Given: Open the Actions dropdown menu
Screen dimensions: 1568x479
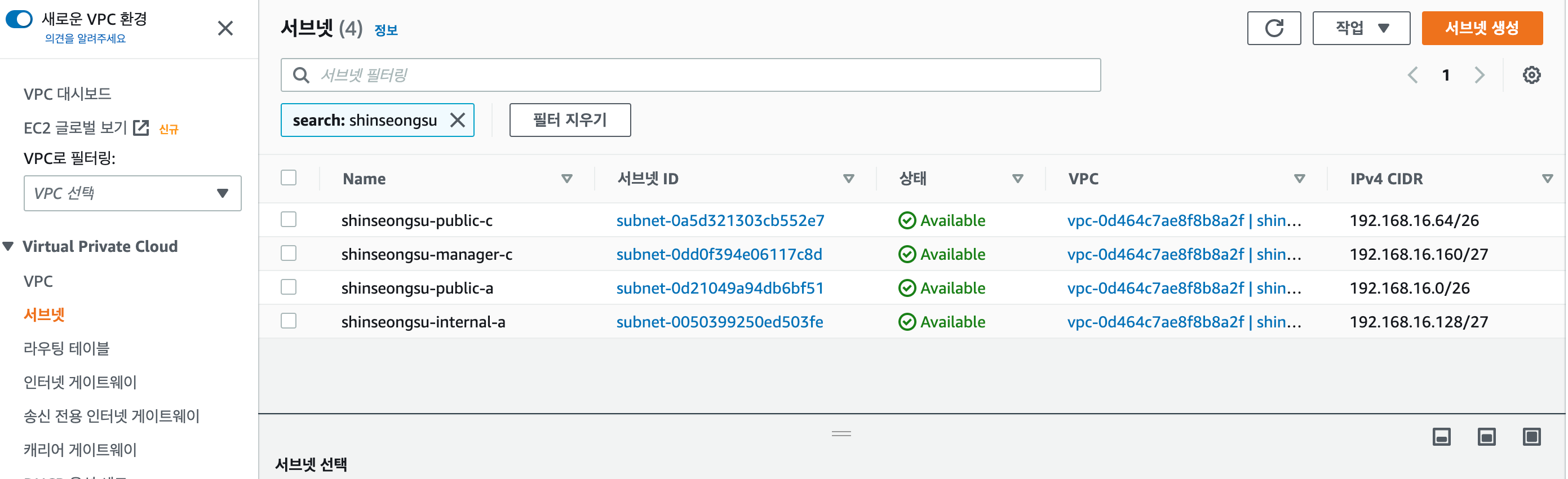Looking at the screenshot, I should (1361, 28).
